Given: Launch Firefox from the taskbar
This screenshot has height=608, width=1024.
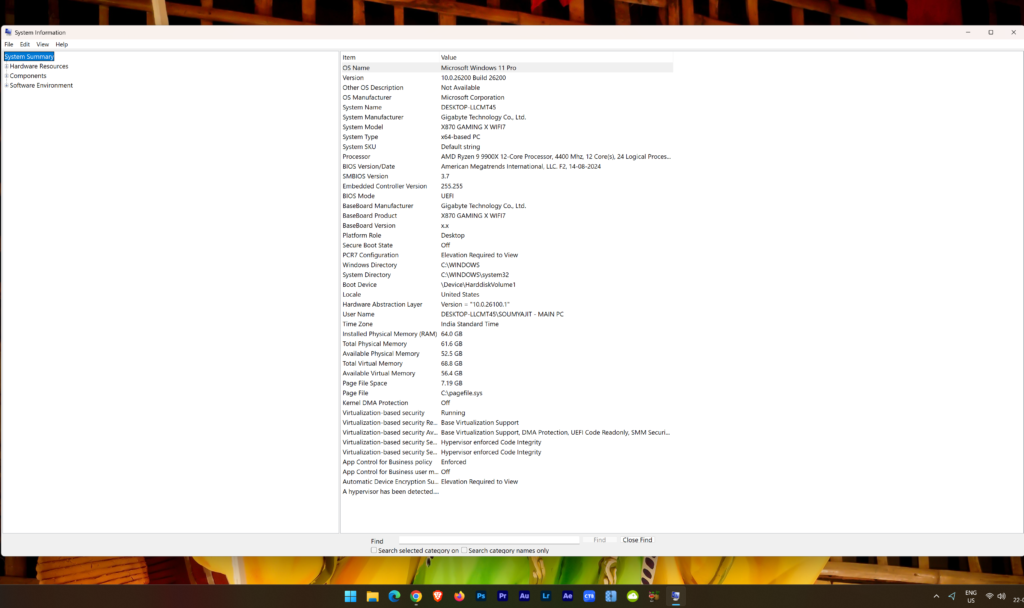Looking at the screenshot, I should 459,596.
